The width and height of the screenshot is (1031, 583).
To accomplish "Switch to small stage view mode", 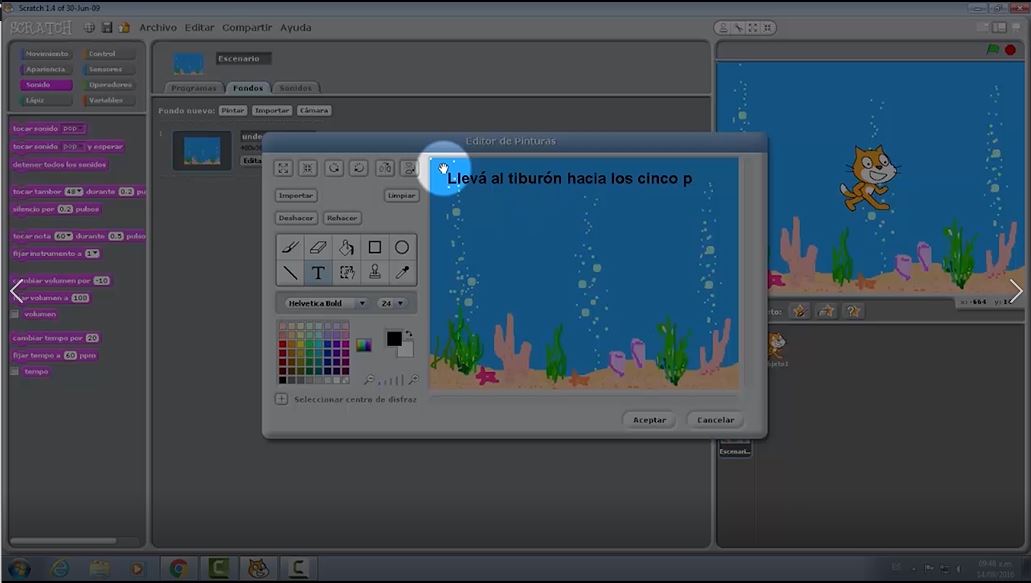I will click(983, 28).
